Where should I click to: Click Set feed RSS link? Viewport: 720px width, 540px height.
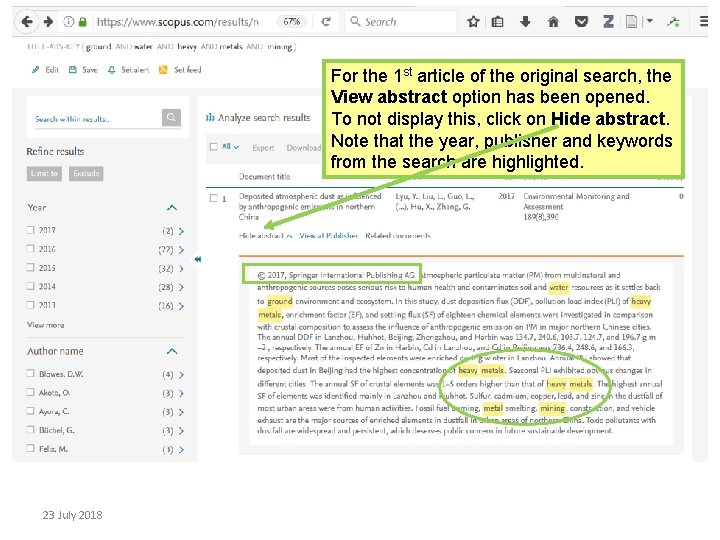(180, 70)
